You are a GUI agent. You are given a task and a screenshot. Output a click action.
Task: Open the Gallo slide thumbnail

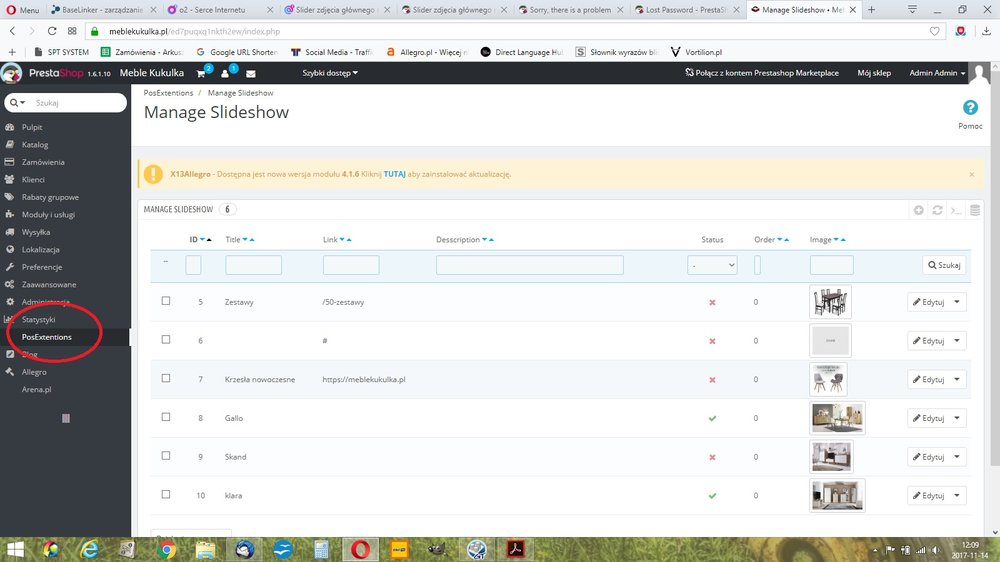pyautogui.click(x=837, y=418)
